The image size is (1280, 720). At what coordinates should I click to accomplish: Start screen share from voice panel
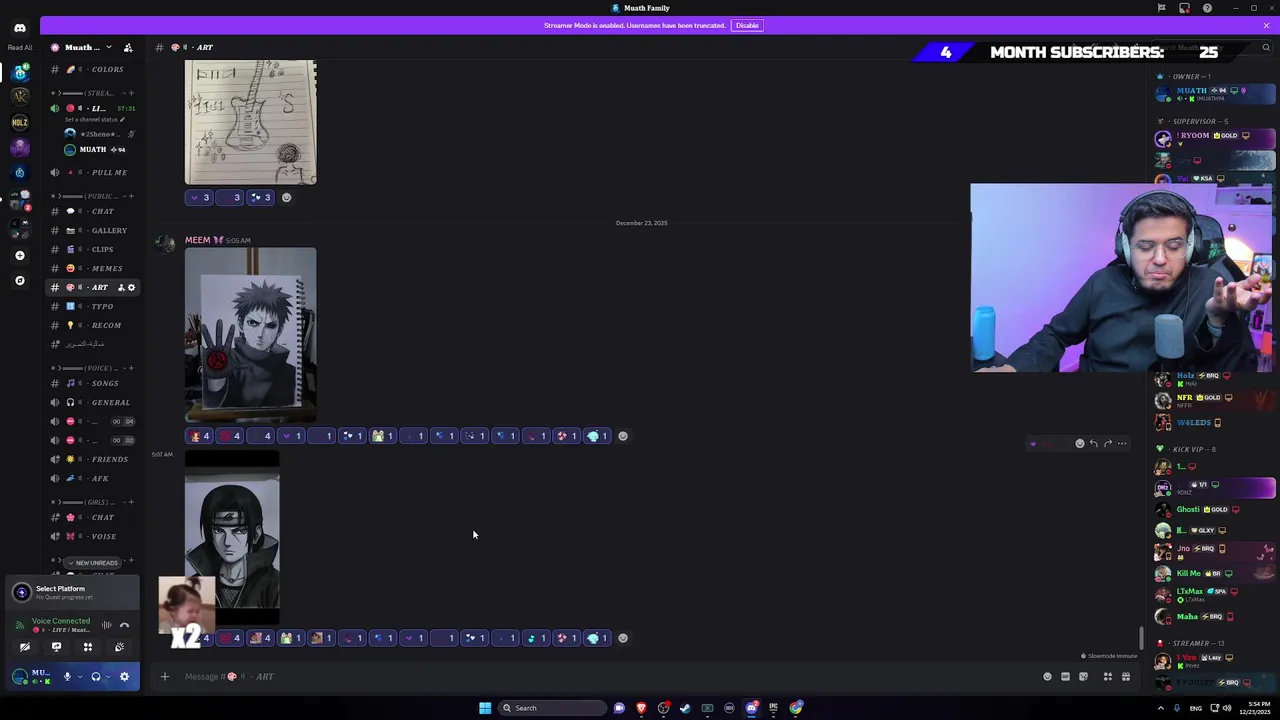[x=56, y=647]
